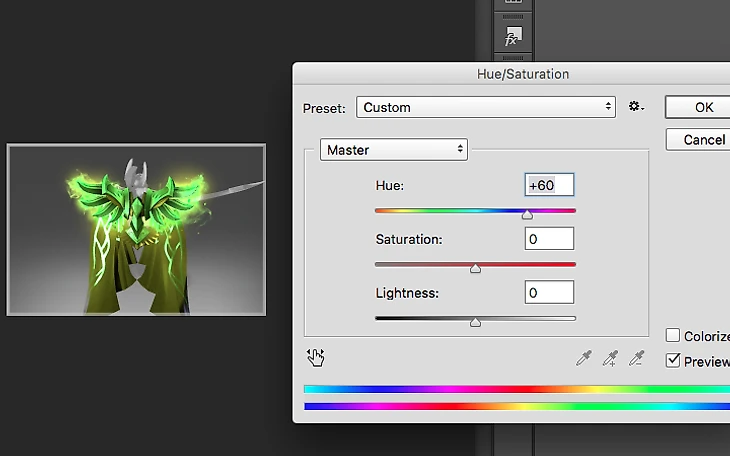Screen dimensions: 730x456
Task: Click the Hue slider handle
Action: tap(527, 213)
